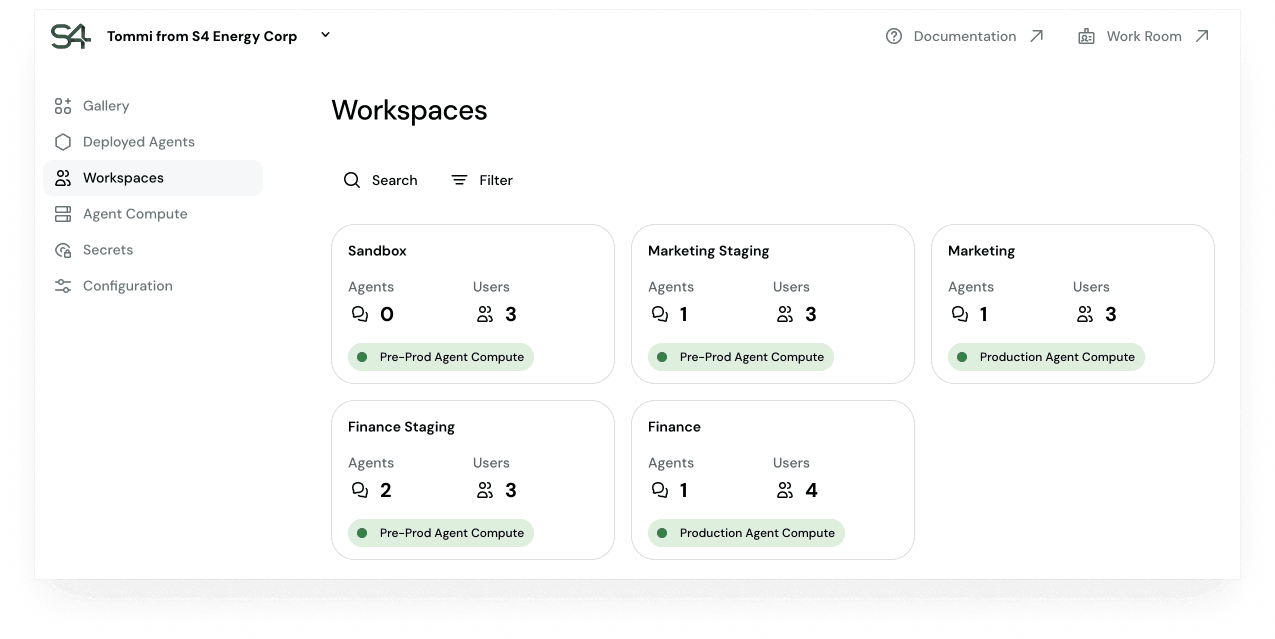Click the Deployed Agents shield icon
1275x639 pixels.
point(62,142)
